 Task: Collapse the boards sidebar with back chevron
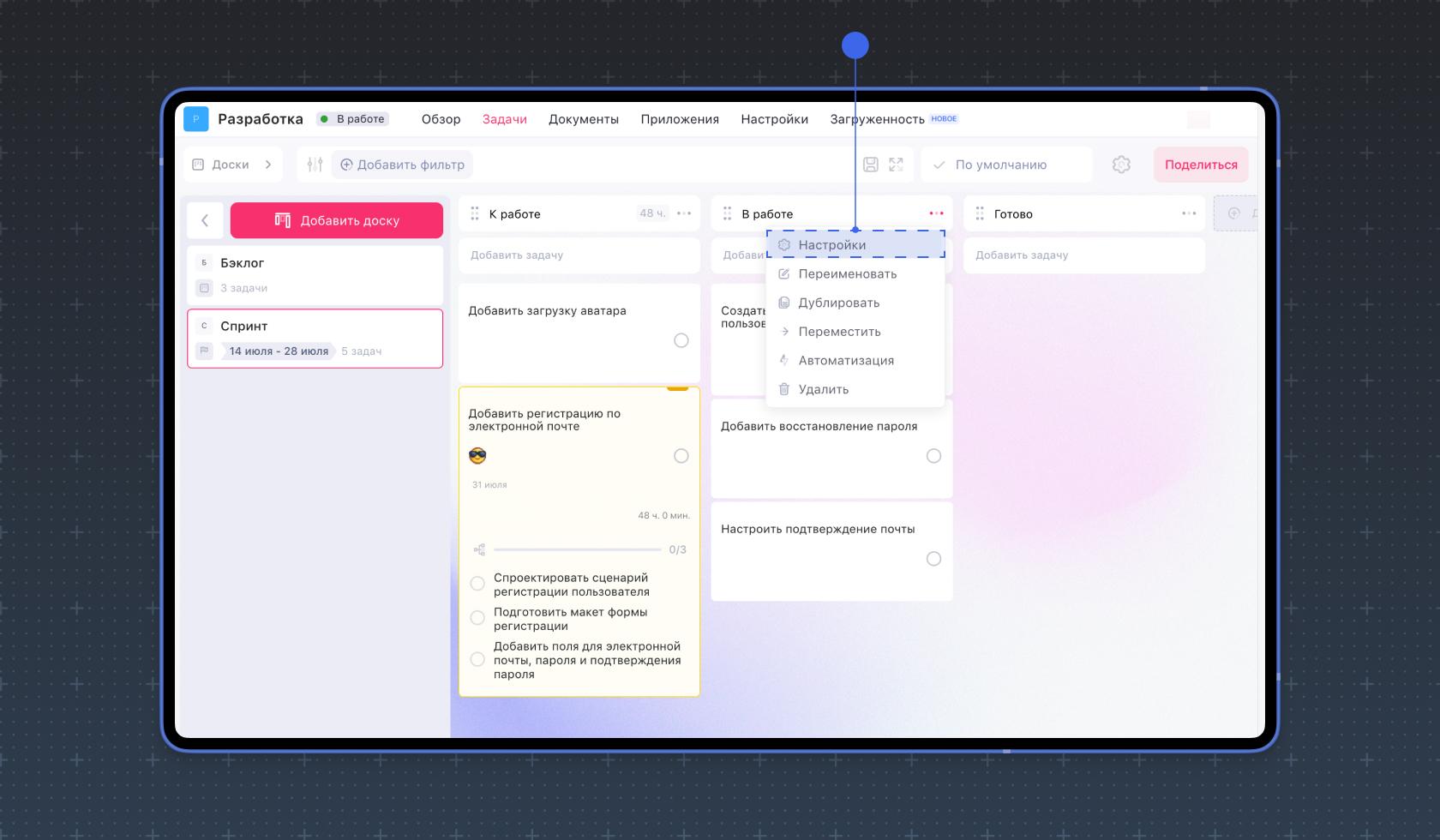pos(205,220)
